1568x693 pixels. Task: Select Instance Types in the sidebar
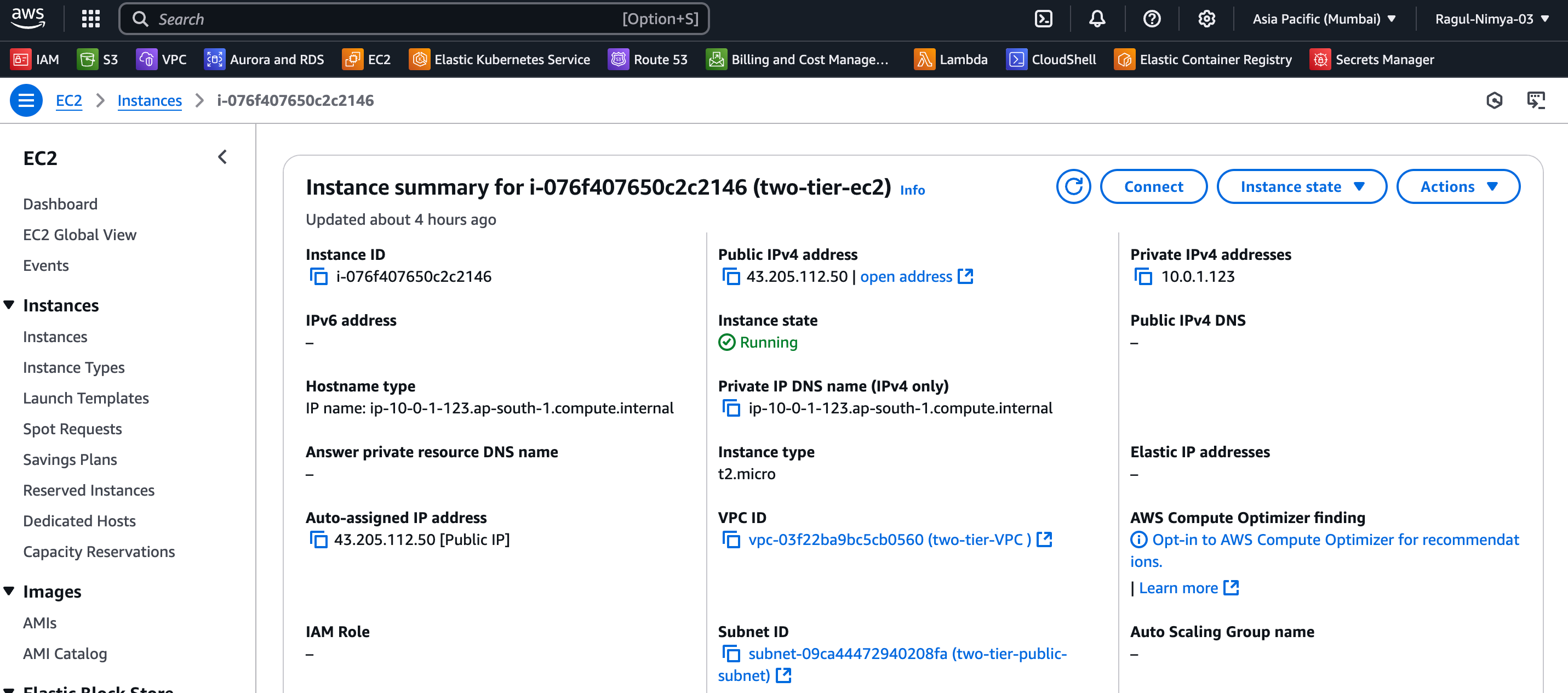(73, 367)
